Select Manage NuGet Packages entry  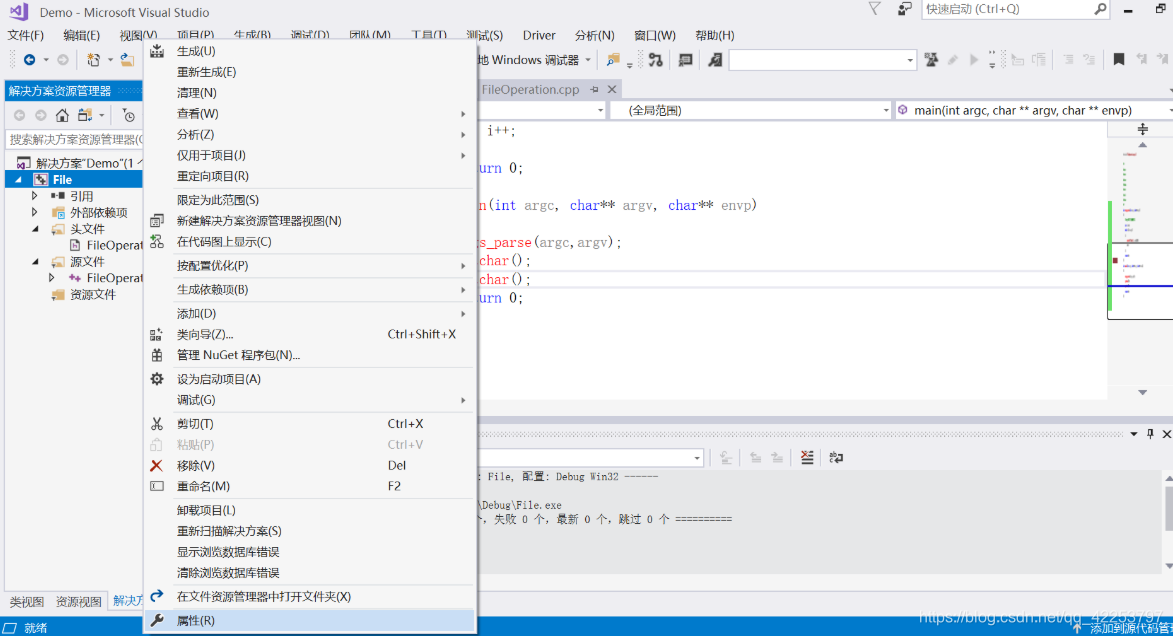click(310, 355)
